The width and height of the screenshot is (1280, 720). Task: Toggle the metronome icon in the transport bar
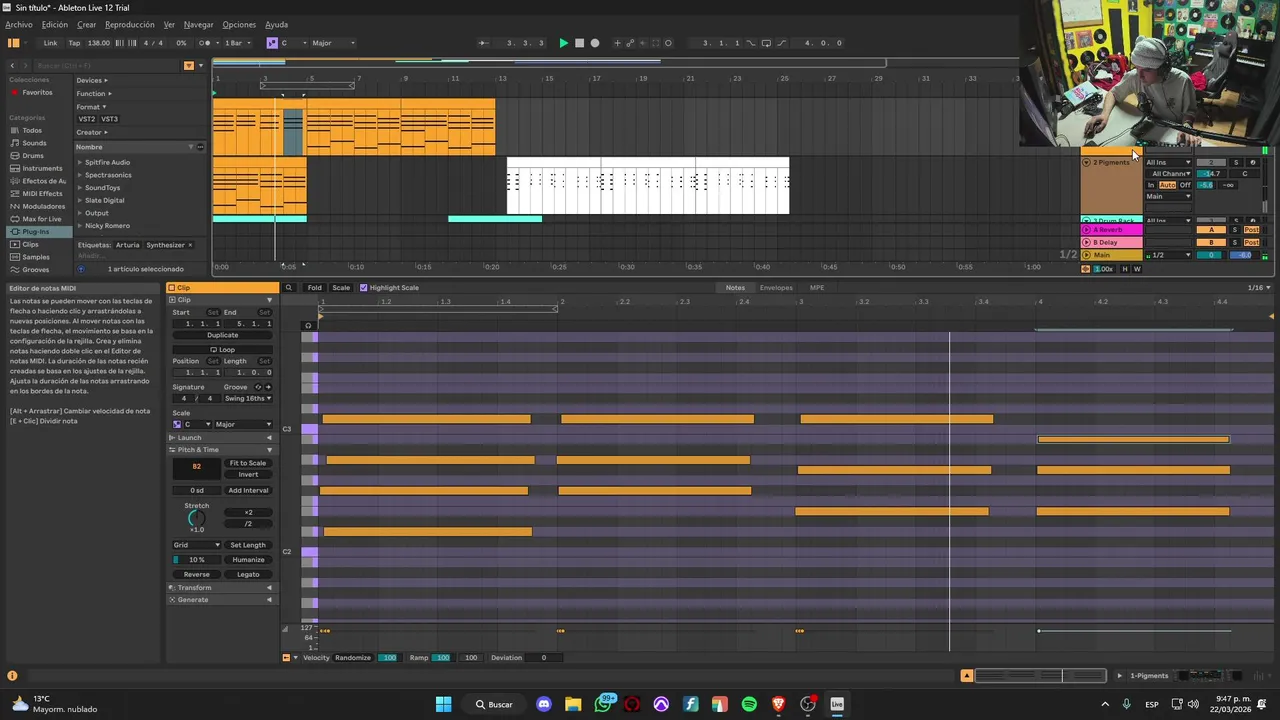tap(204, 43)
